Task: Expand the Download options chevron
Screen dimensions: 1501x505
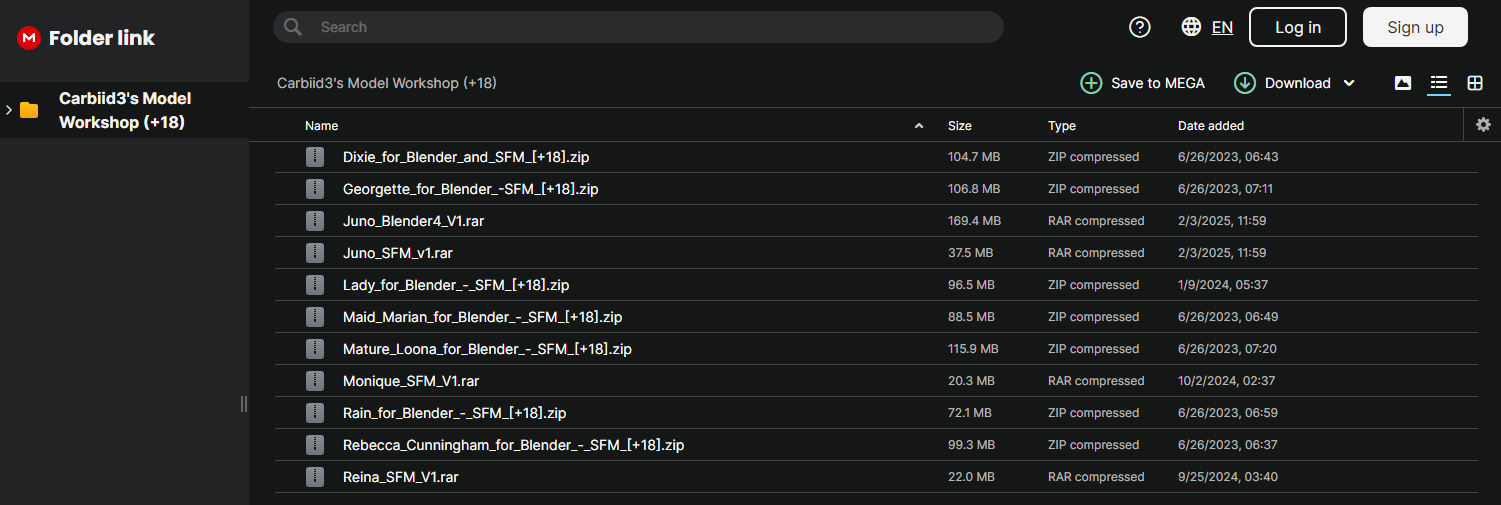Action: click(x=1349, y=83)
